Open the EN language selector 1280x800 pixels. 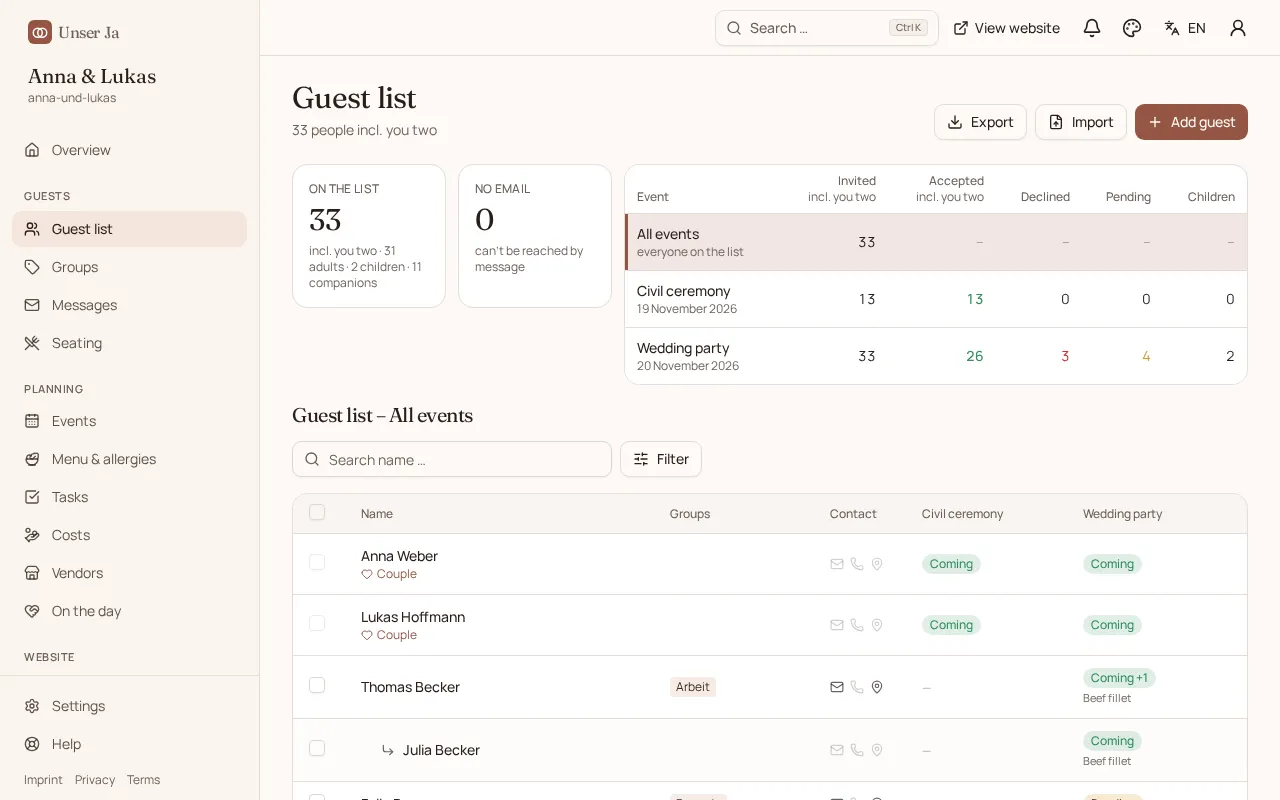tap(1185, 28)
